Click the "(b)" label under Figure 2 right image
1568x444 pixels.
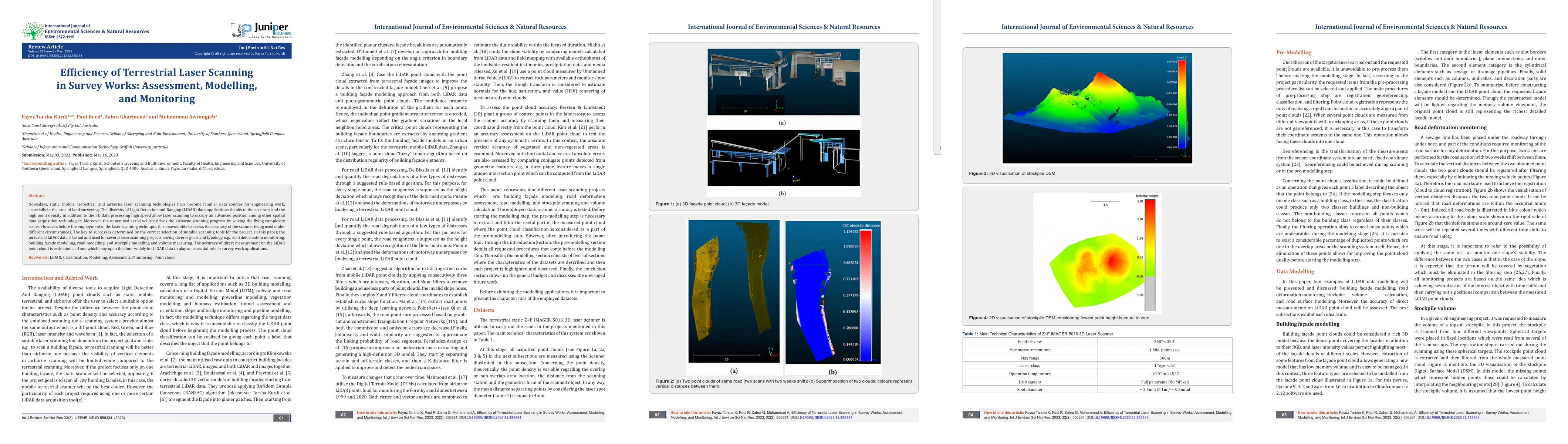coord(832,372)
